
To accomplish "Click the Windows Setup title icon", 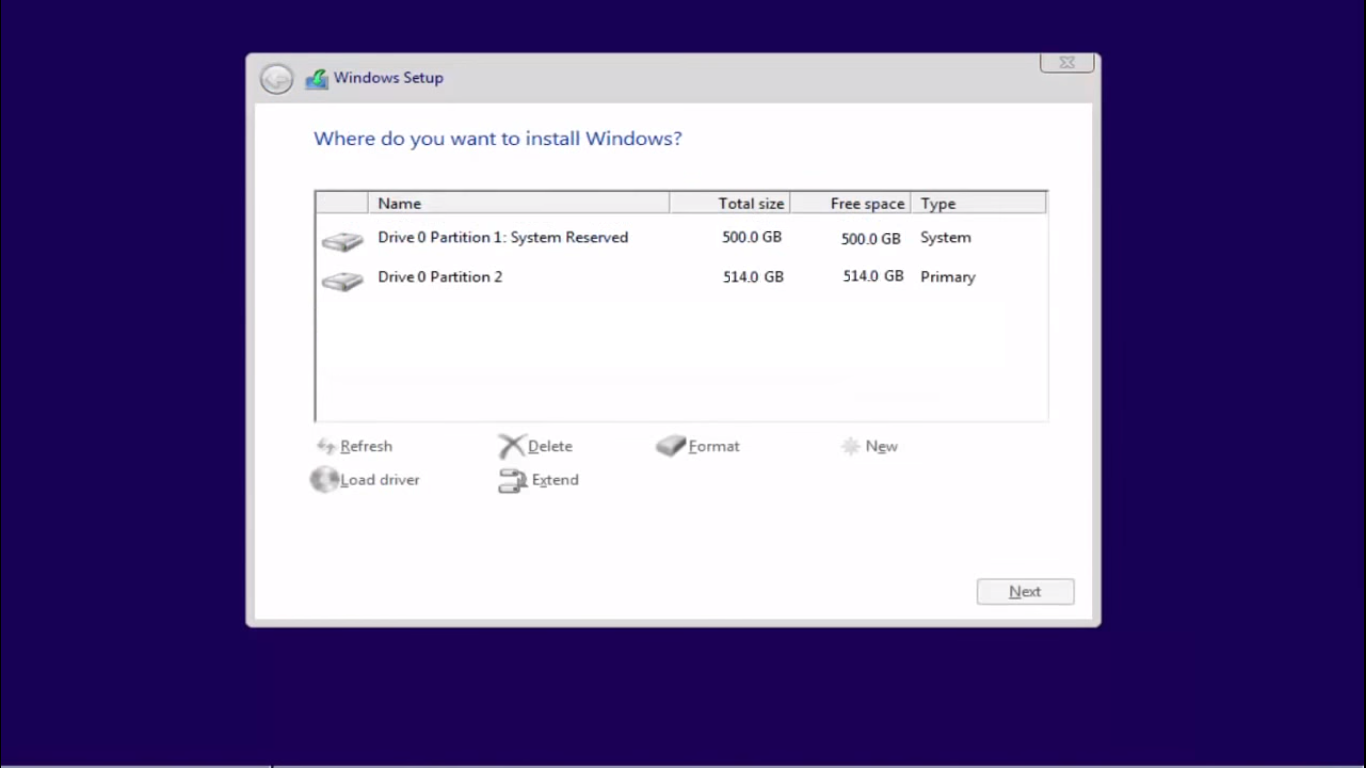I will [317, 79].
